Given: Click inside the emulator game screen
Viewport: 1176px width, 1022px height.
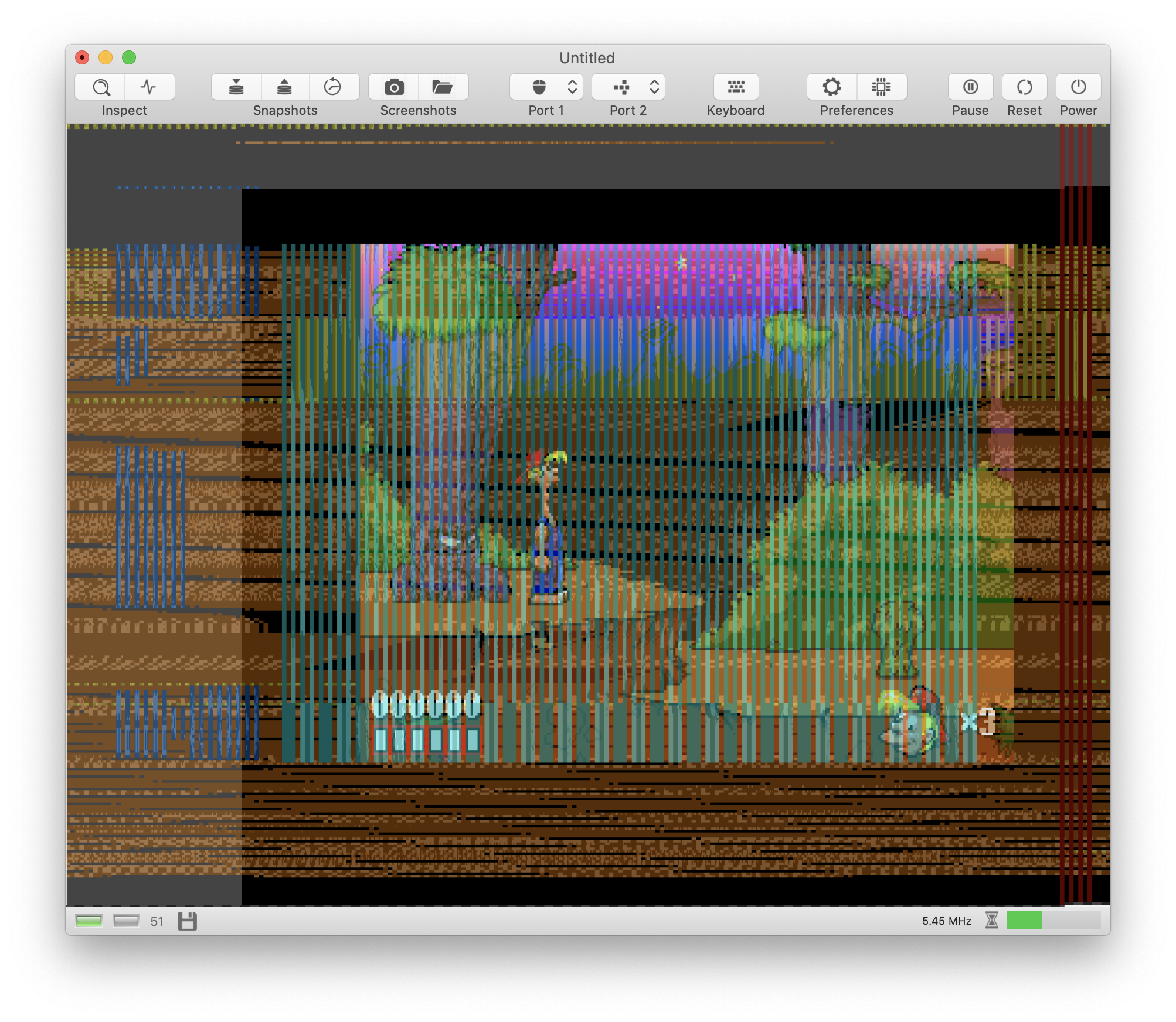Looking at the screenshot, I should tap(588, 516).
